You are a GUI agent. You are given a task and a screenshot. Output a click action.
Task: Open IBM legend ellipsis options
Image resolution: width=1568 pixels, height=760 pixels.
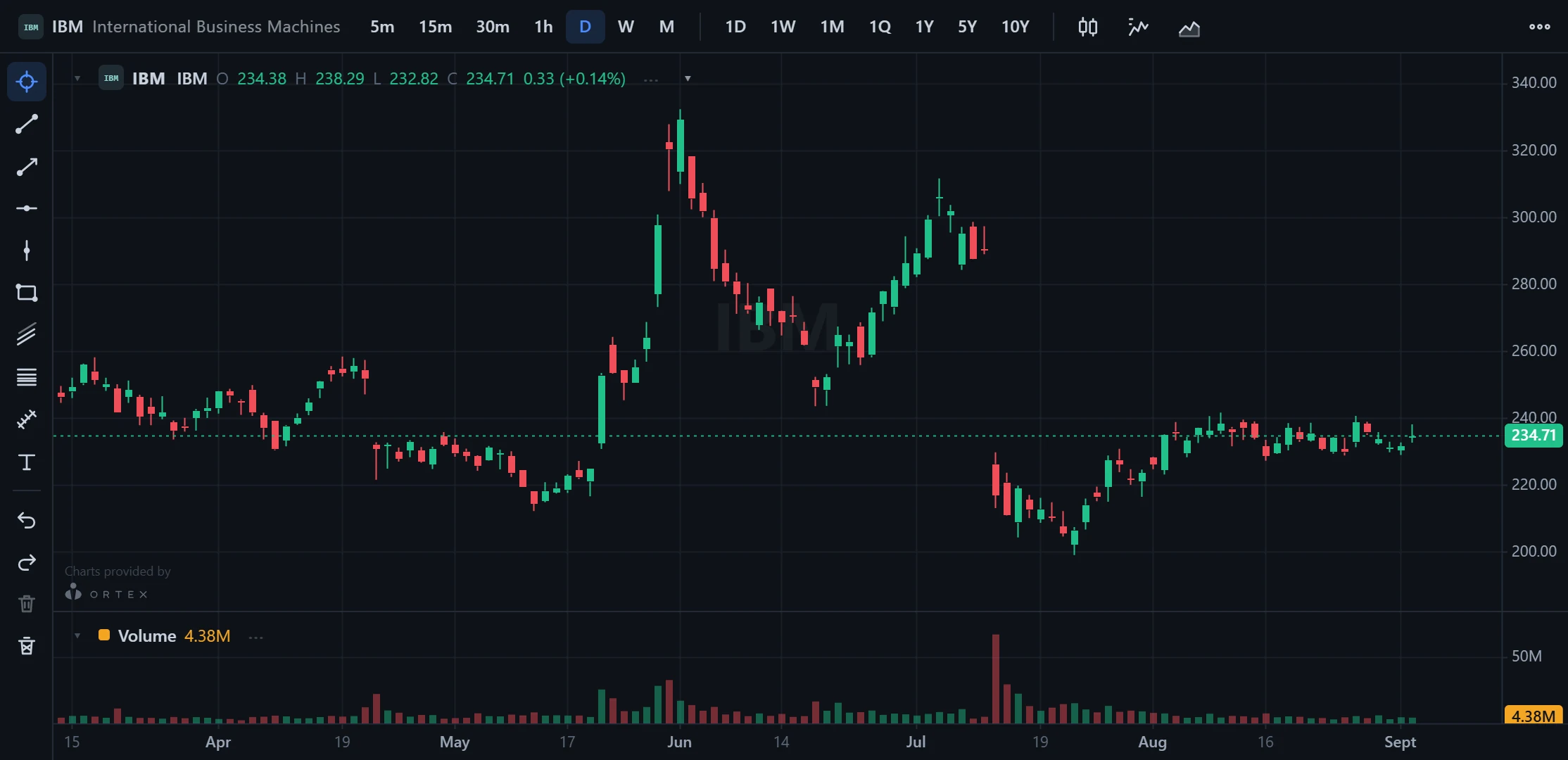tap(651, 79)
